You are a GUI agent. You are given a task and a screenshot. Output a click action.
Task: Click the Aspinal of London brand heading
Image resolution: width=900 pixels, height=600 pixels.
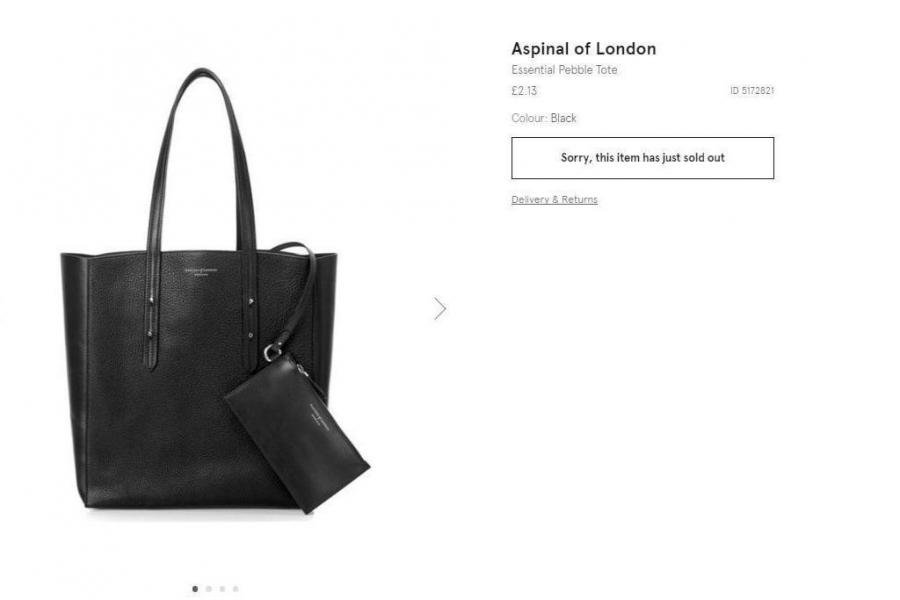584,49
